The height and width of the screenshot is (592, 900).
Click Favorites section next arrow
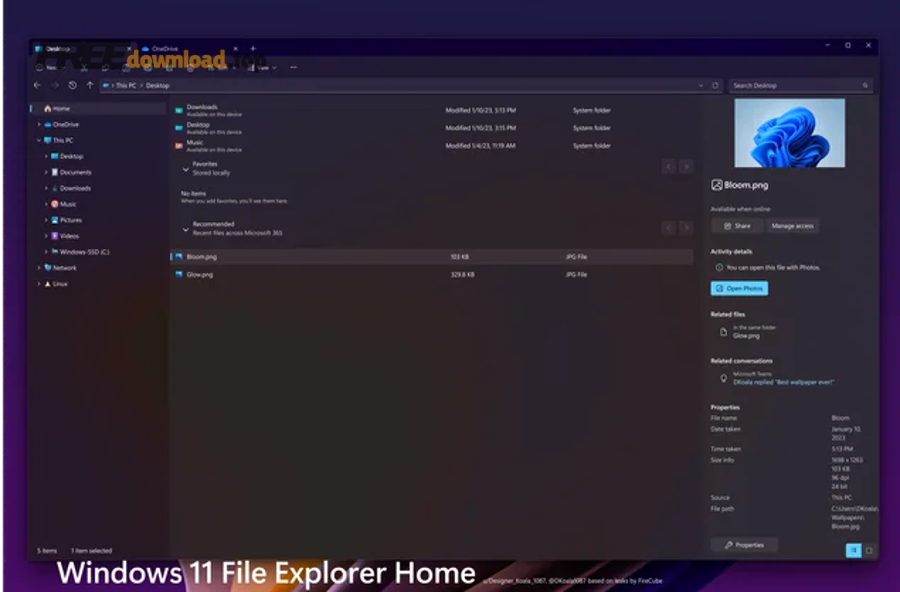(686, 167)
